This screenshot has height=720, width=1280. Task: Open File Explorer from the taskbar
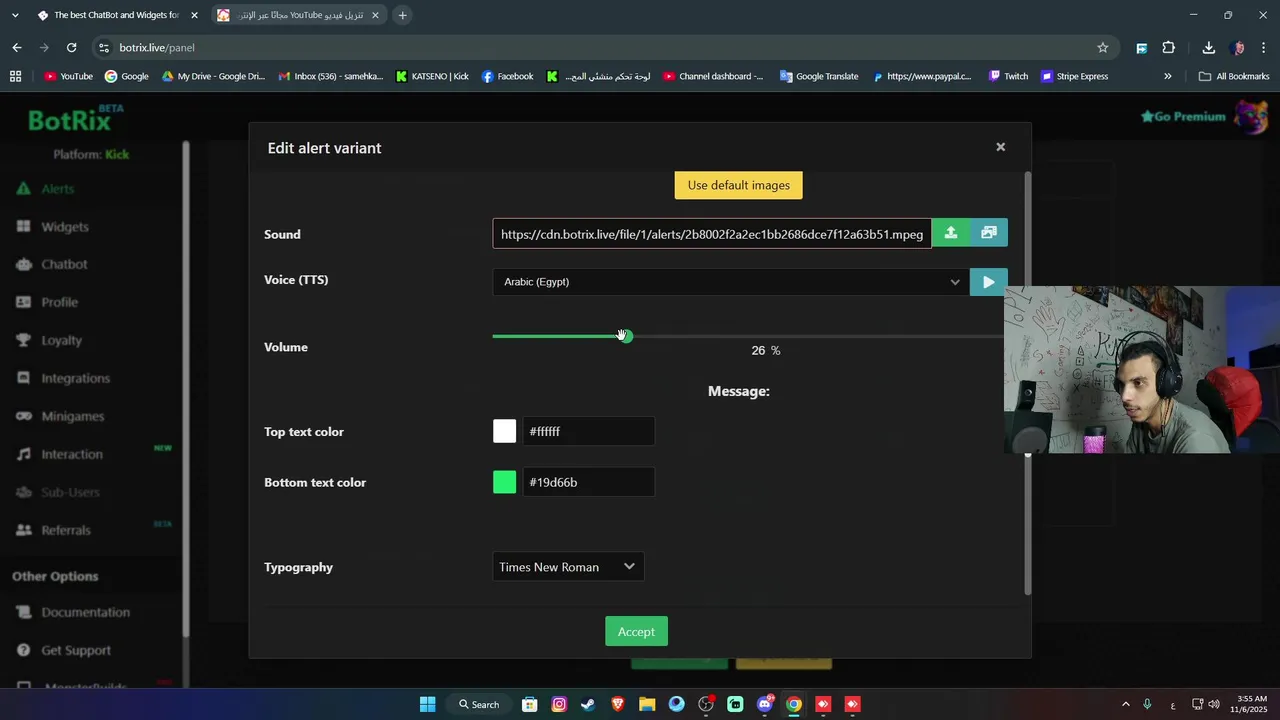coord(647,704)
